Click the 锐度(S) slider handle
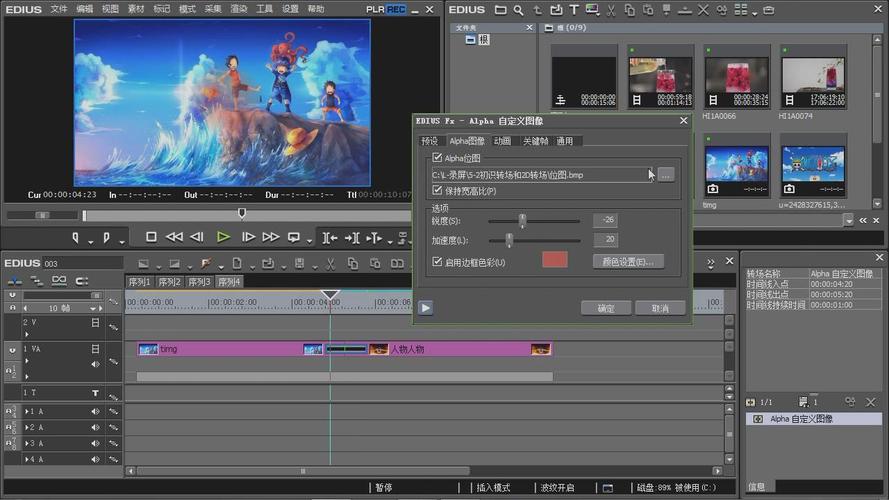The width and height of the screenshot is (889, 500). pos(522,221)
